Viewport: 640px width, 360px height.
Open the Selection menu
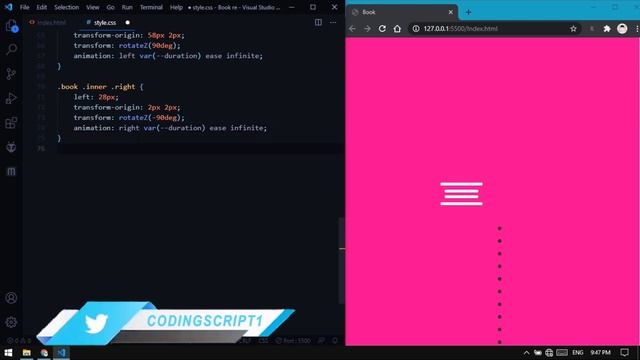pos(67,7)
